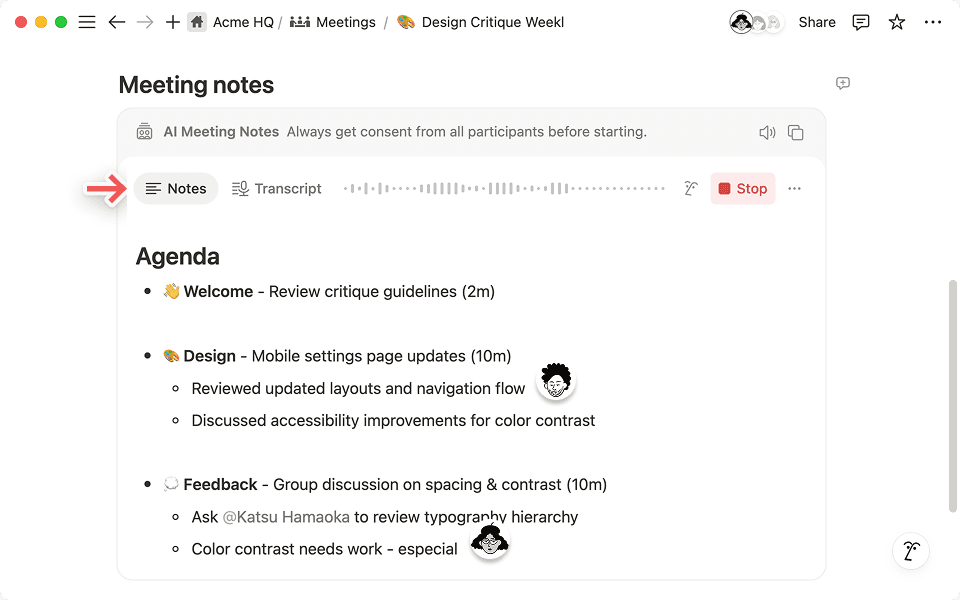Screen dimensions: 960x600
Task: Open the AI assistant icon in bottom-right corner
Action: click(910, 551)
